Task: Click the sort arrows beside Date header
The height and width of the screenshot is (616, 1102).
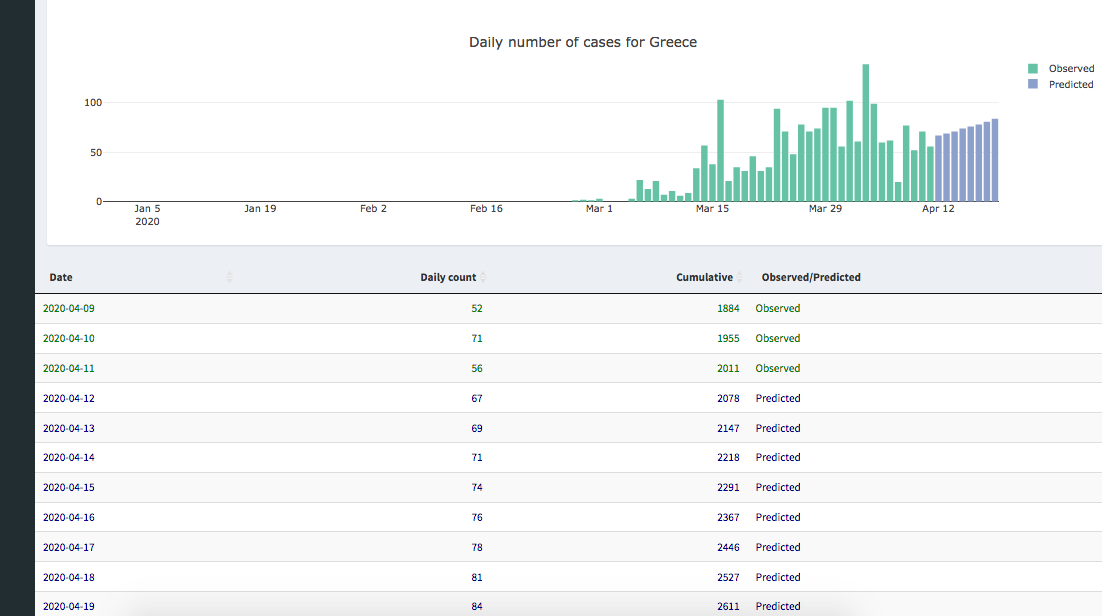Action: point(229,277)
